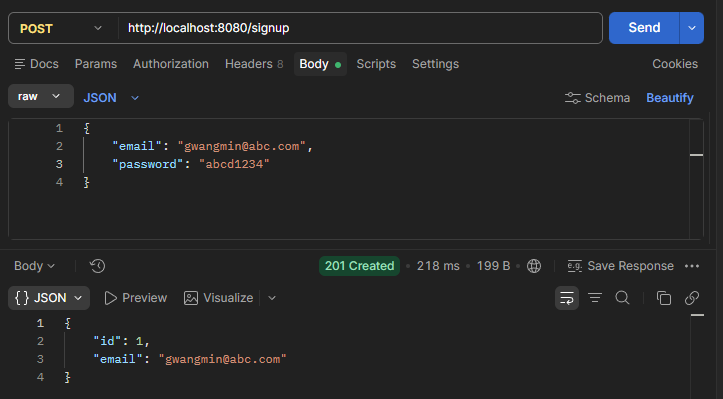Click the response "id" key
The image size is (723, 399).
[107, 341]
